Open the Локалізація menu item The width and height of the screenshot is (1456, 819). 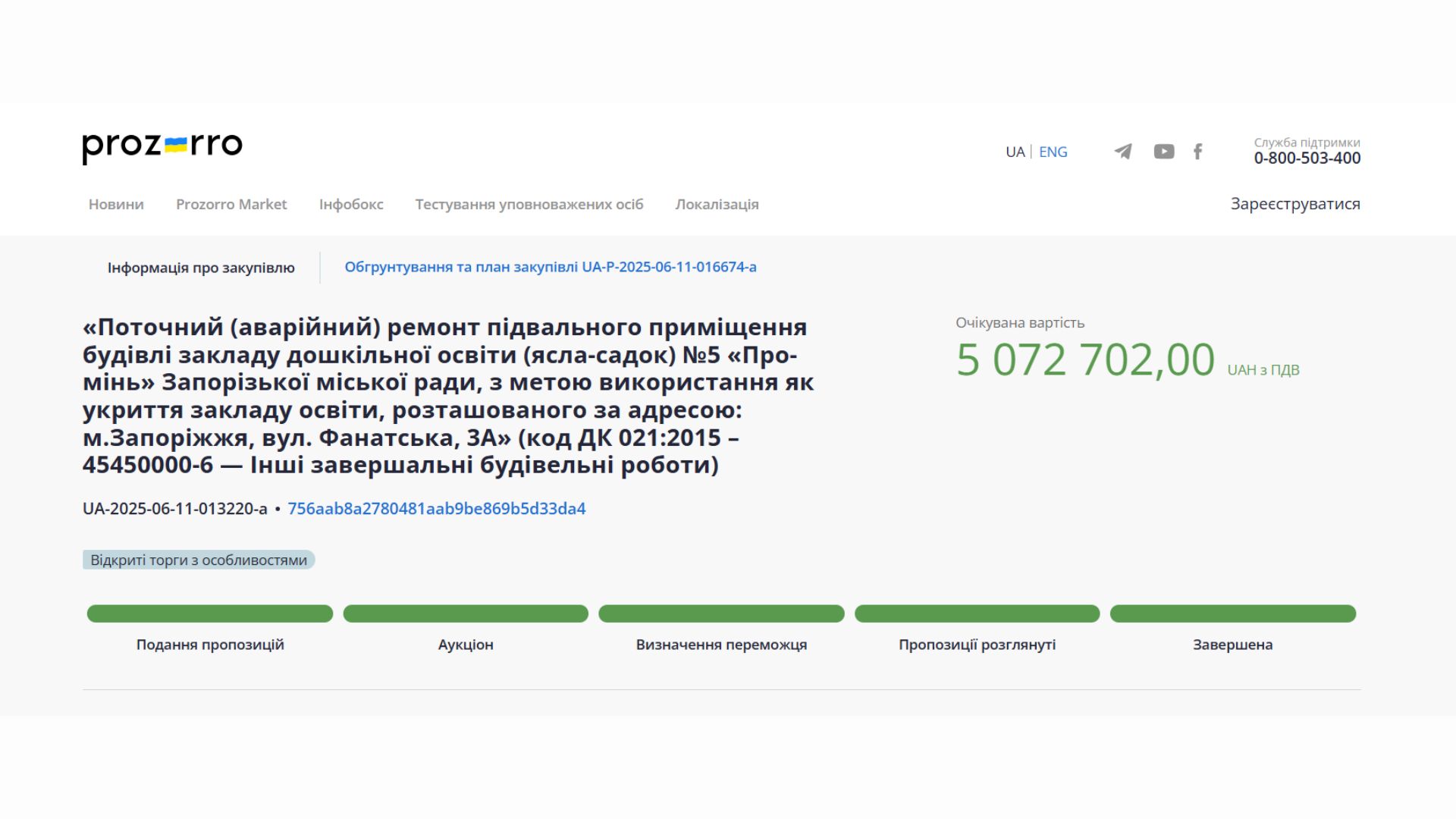(717, 204)
